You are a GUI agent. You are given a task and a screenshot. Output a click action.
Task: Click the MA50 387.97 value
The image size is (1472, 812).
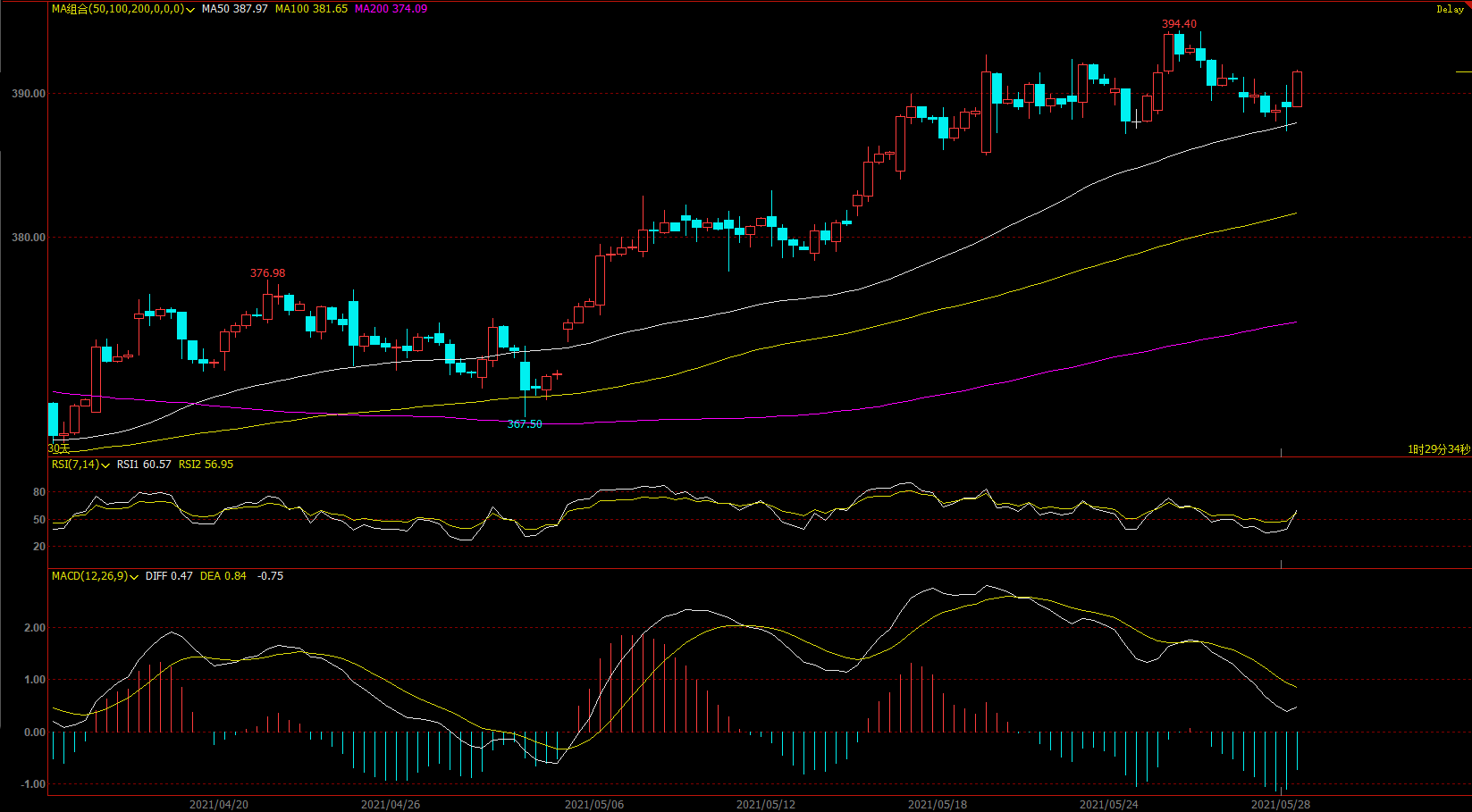tap(234, 9)
